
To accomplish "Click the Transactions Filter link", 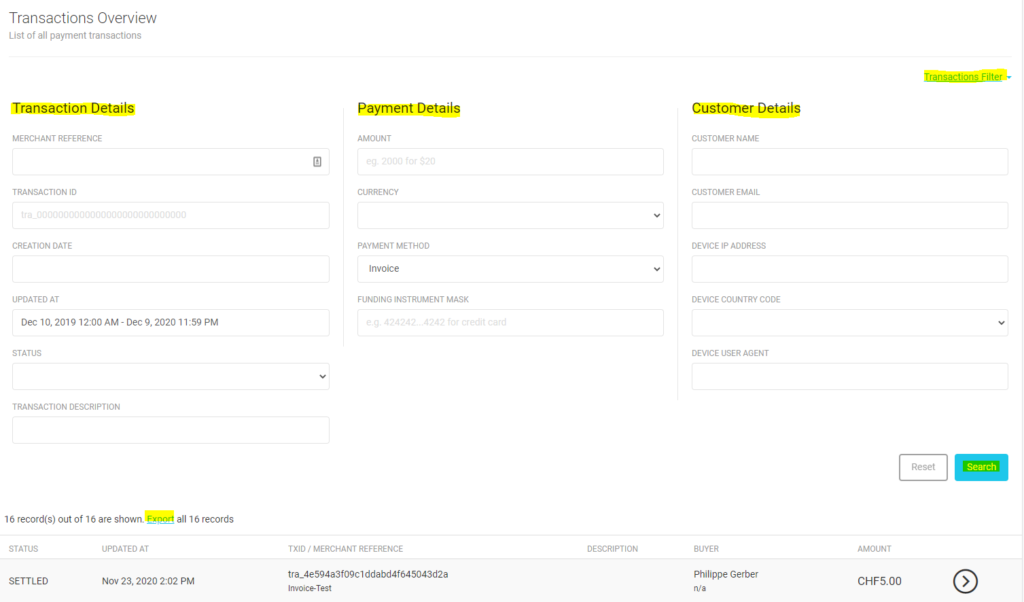I will [963, 77].
